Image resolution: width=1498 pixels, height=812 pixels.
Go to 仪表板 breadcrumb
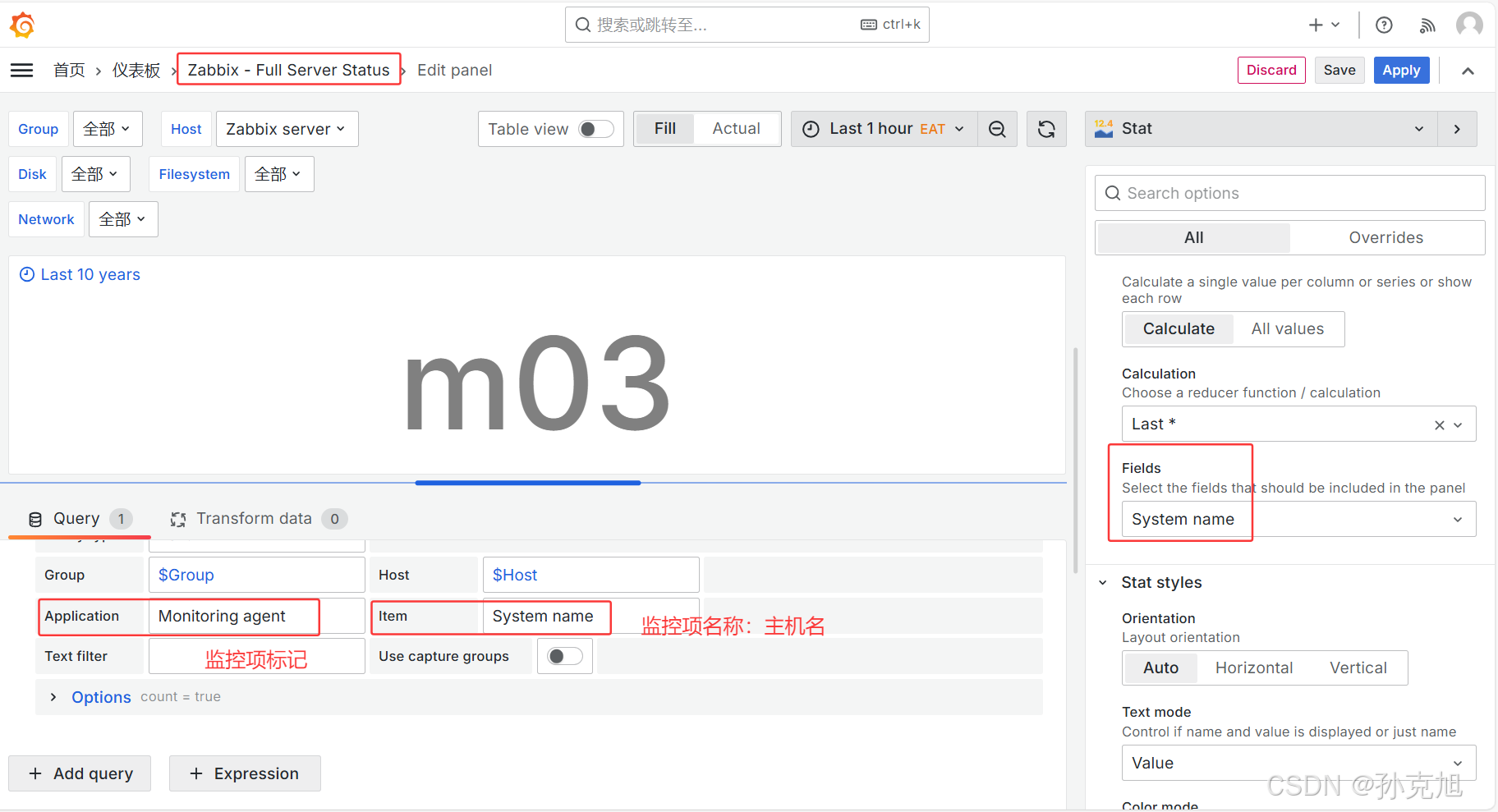click(x=136, y=71)
